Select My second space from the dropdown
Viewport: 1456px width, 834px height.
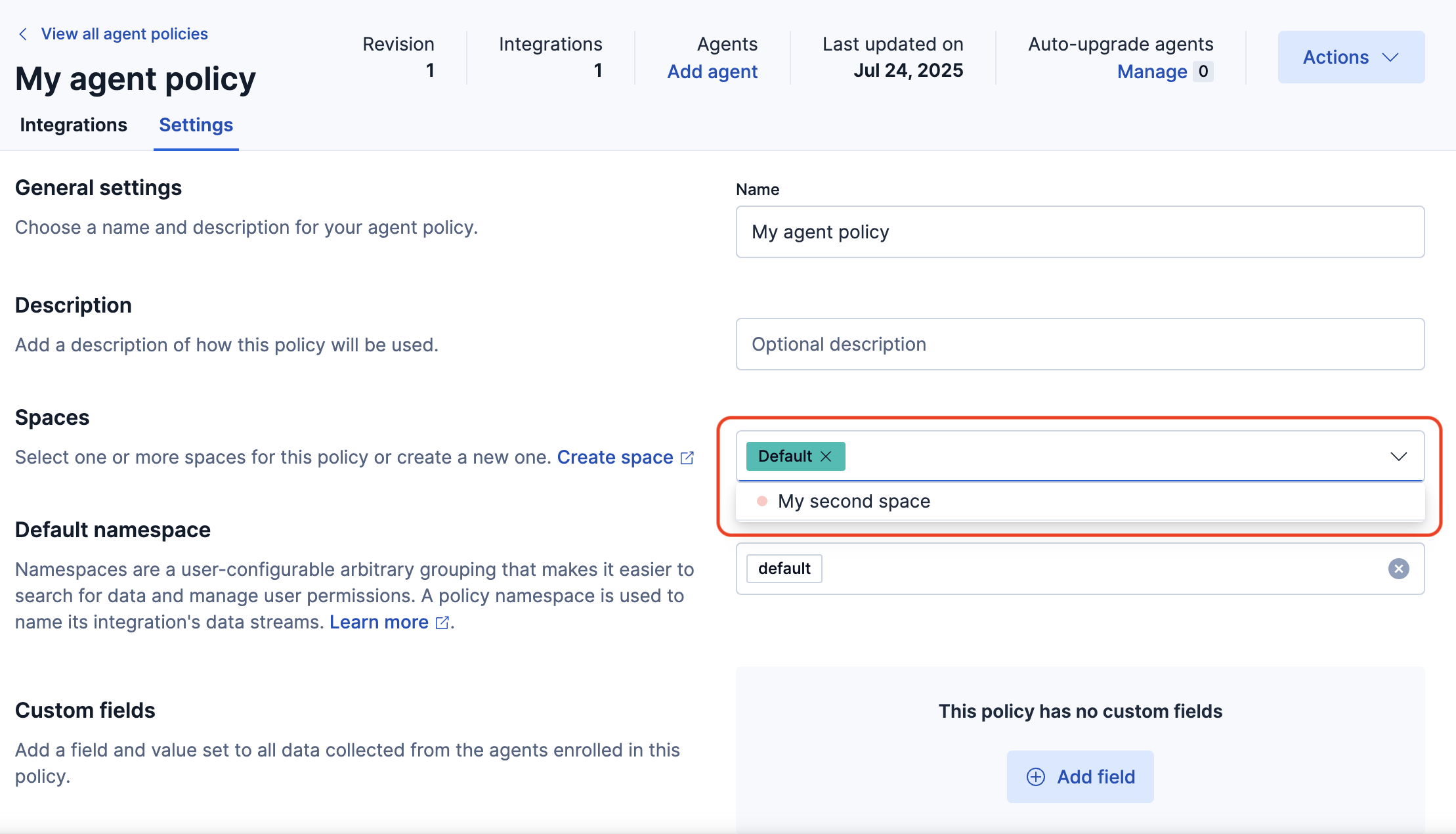[853, 500]
